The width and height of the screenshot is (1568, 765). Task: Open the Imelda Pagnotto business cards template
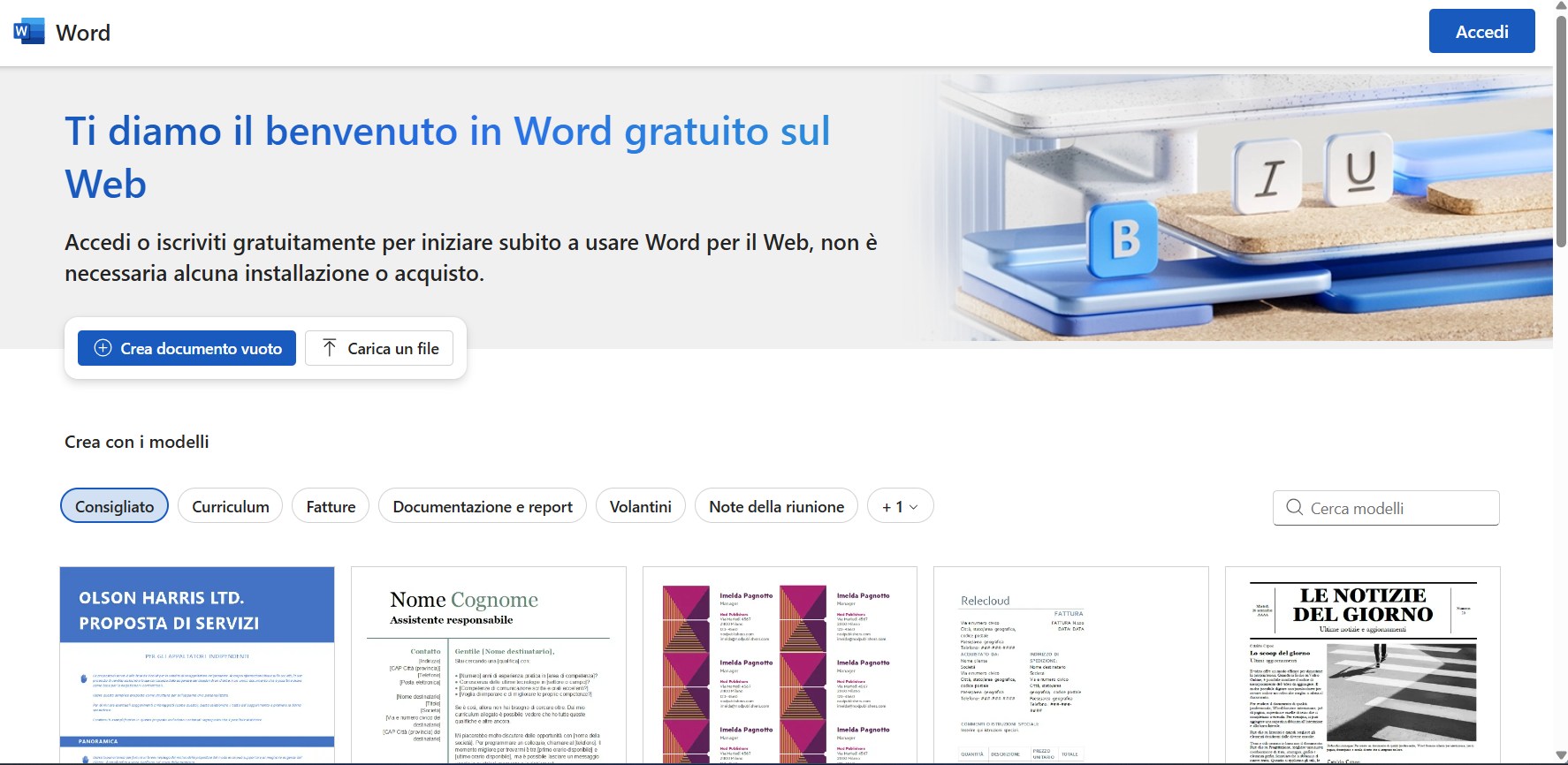(780, 665)
